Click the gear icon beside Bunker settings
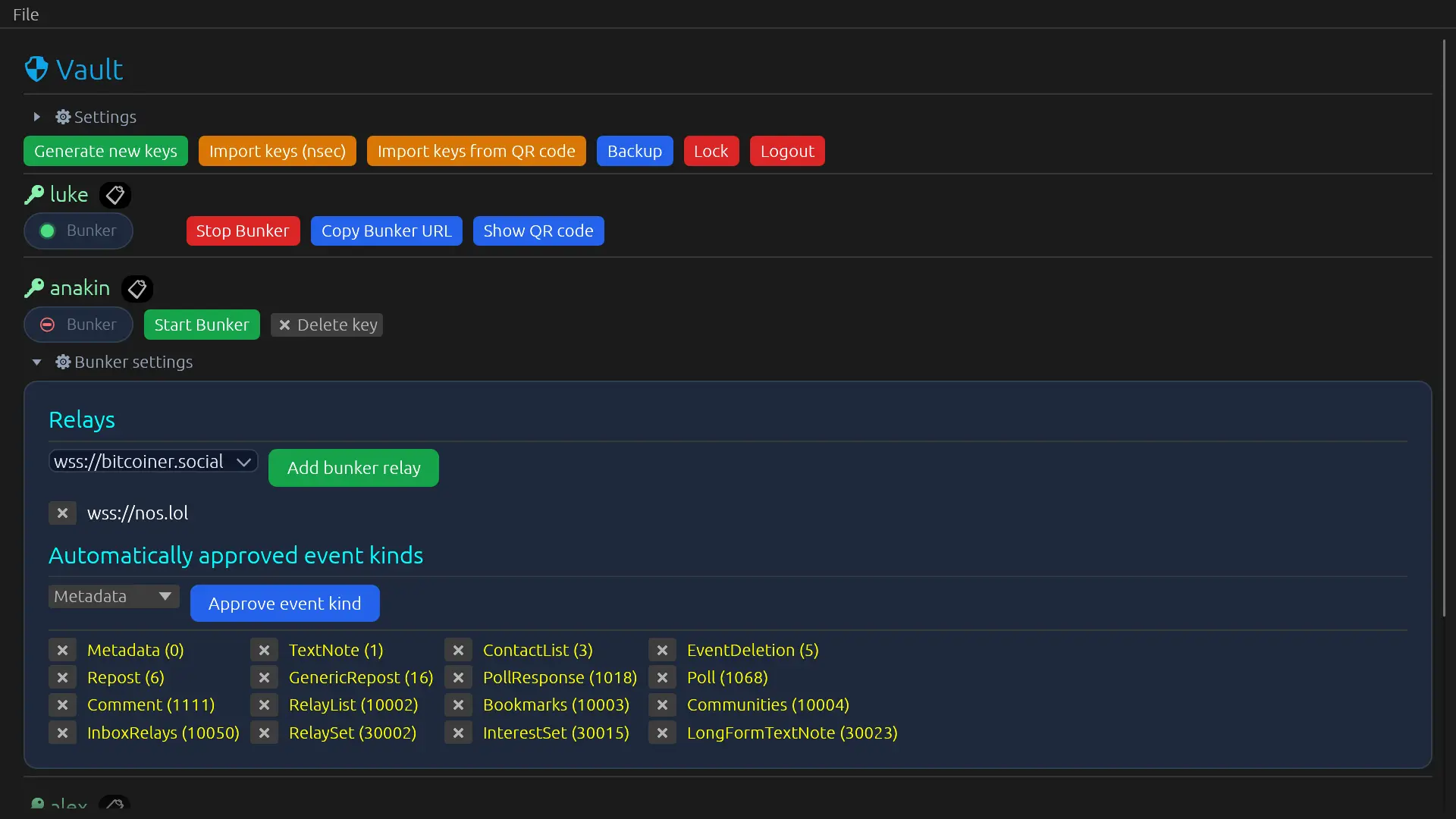1456x819 pixels. [x=63, y=362]
